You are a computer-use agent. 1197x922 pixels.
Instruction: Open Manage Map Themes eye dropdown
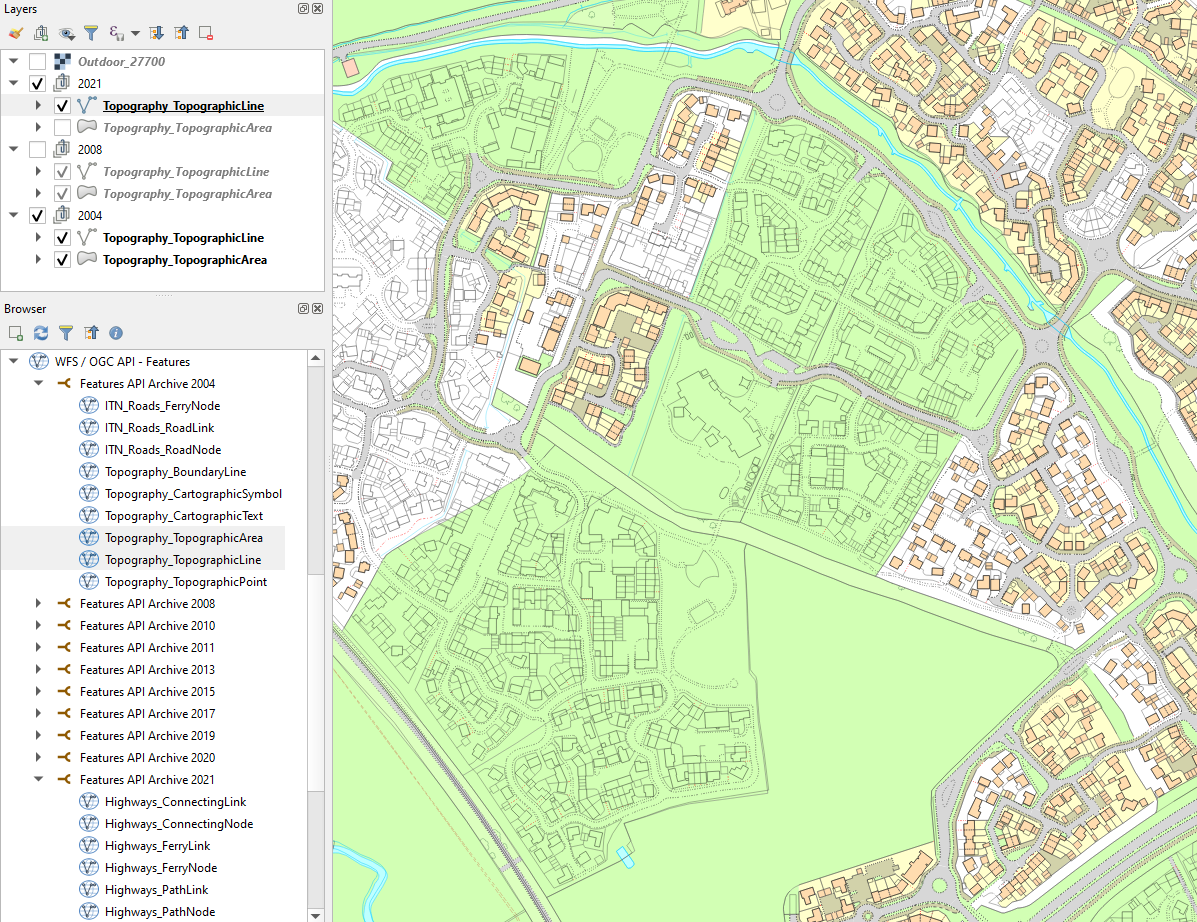point(66,33)
